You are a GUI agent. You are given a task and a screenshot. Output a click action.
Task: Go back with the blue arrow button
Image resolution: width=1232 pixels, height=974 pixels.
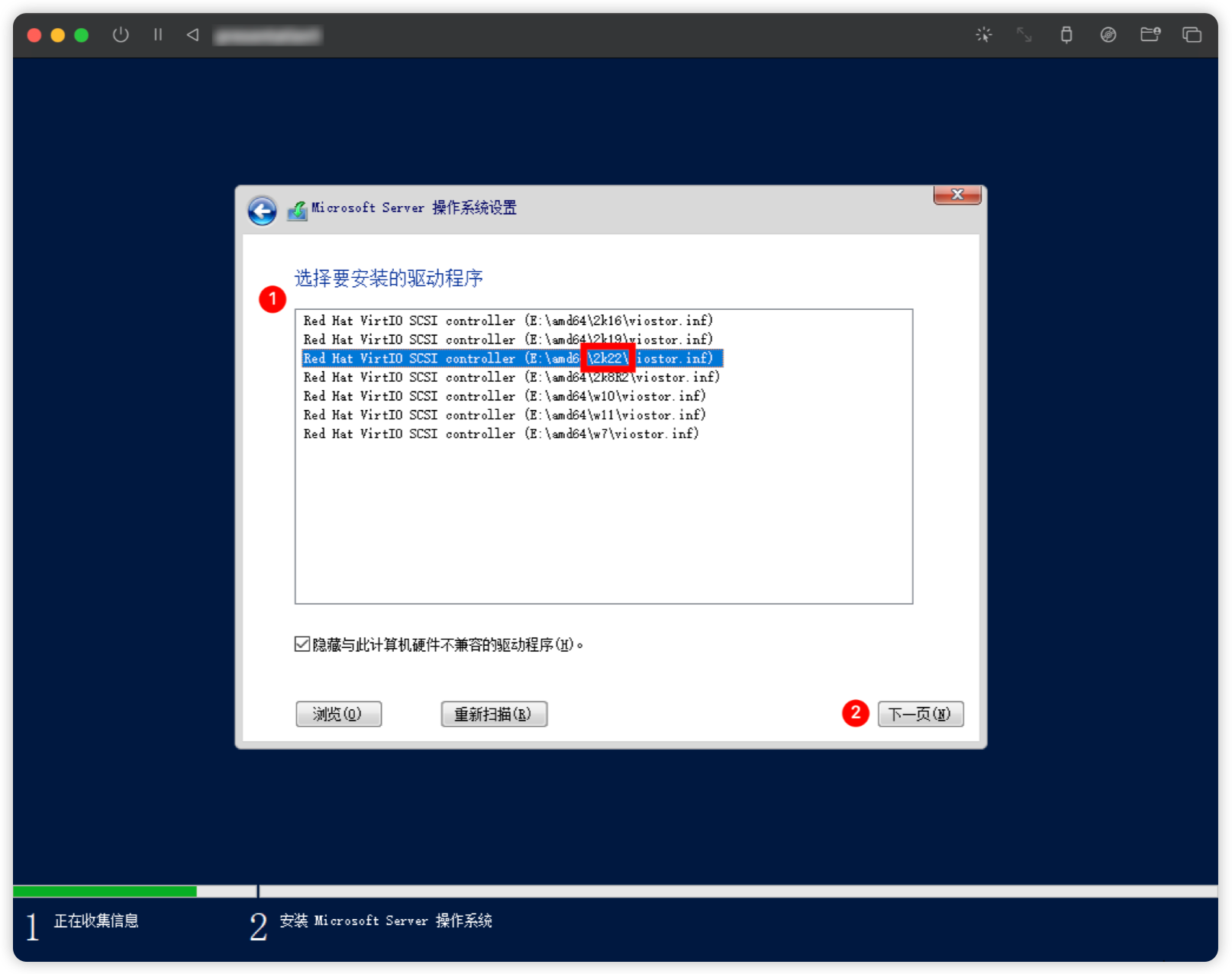tap(262, 211)
